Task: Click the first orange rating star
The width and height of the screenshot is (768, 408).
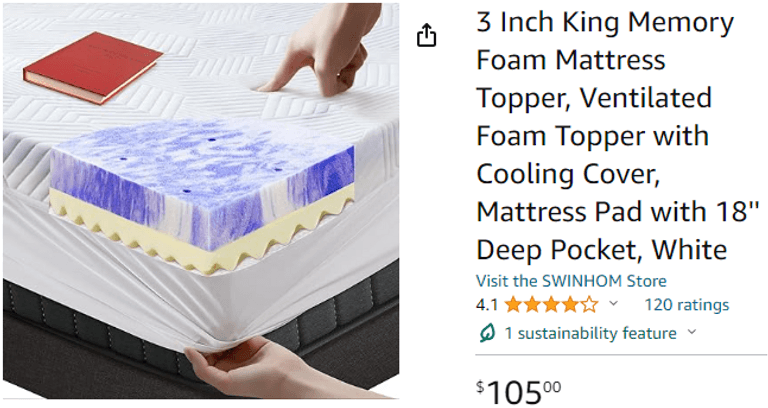Action: (x=513, y=305)
